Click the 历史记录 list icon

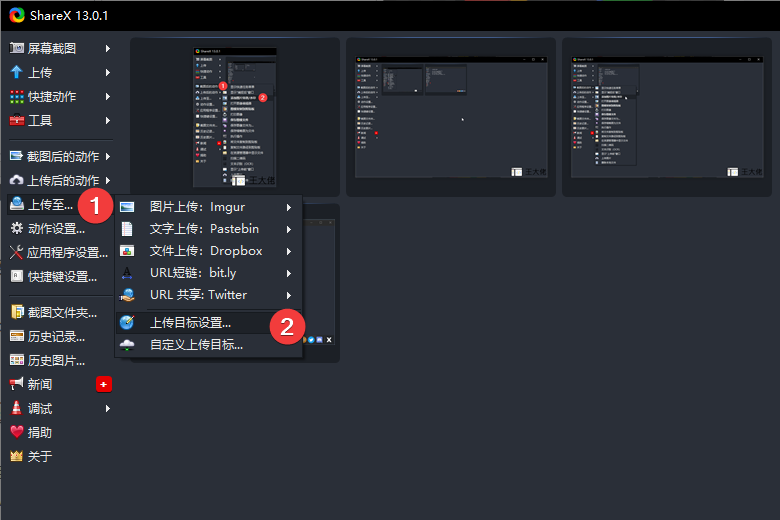[x=16, y=336]
